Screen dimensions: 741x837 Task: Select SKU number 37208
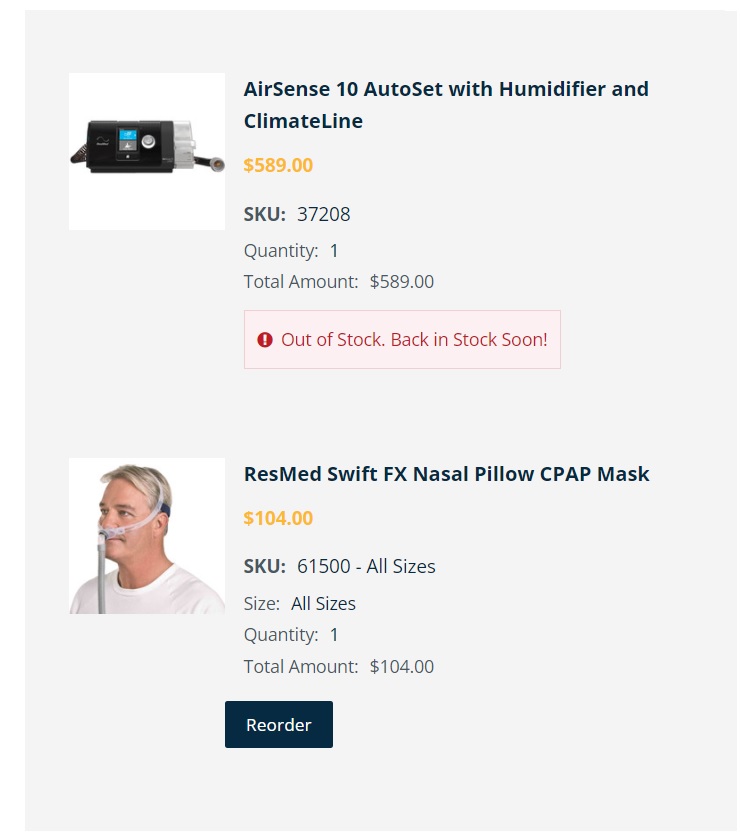(x=324, y=214)
